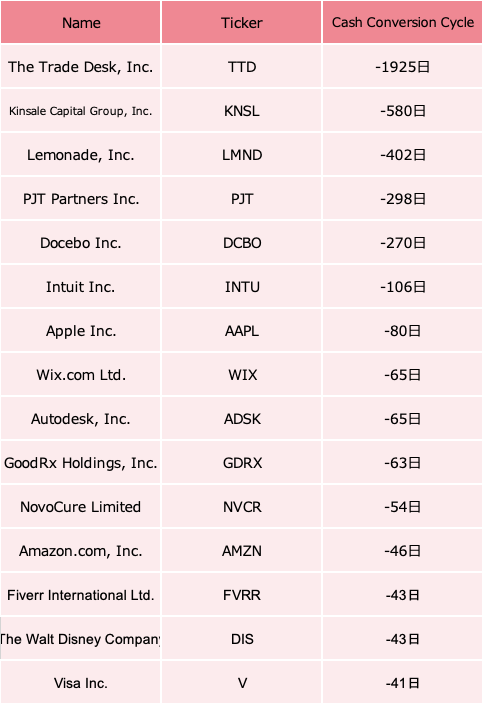484x705 pixels.
Task: Click the Wix.com Ltd. cell
Action: (x=81, y=375)
